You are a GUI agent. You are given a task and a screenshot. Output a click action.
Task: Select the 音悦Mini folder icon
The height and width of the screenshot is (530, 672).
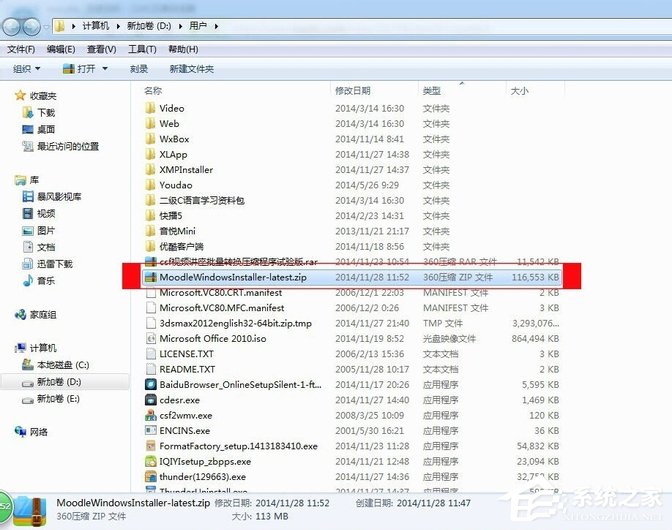pyautogui.click(x=150, y=231)
